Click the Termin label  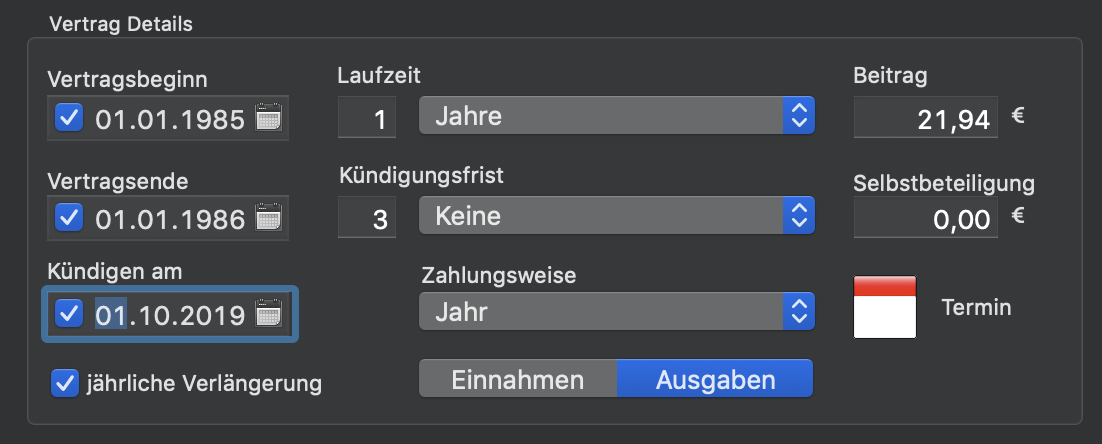[976, 307]
